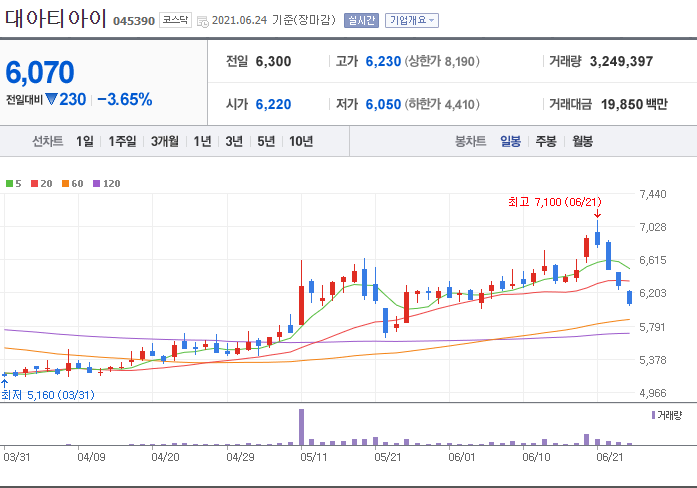
Task: Click the 고가 value 6,230
Action: (x=383, y=61)
